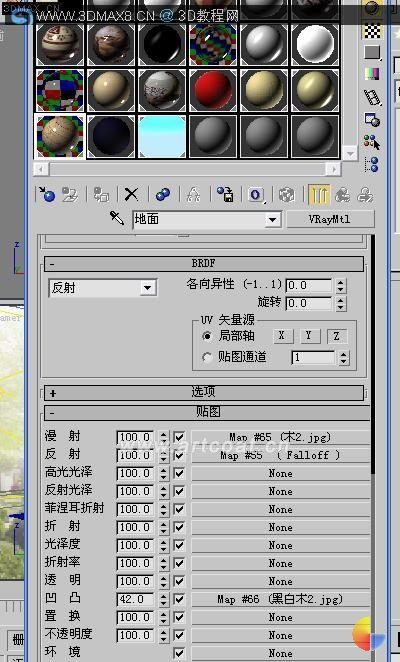This screenshot has height=662, width=400.
Task: Pick material from object with eyedropper
Action: tap(117, 219)
